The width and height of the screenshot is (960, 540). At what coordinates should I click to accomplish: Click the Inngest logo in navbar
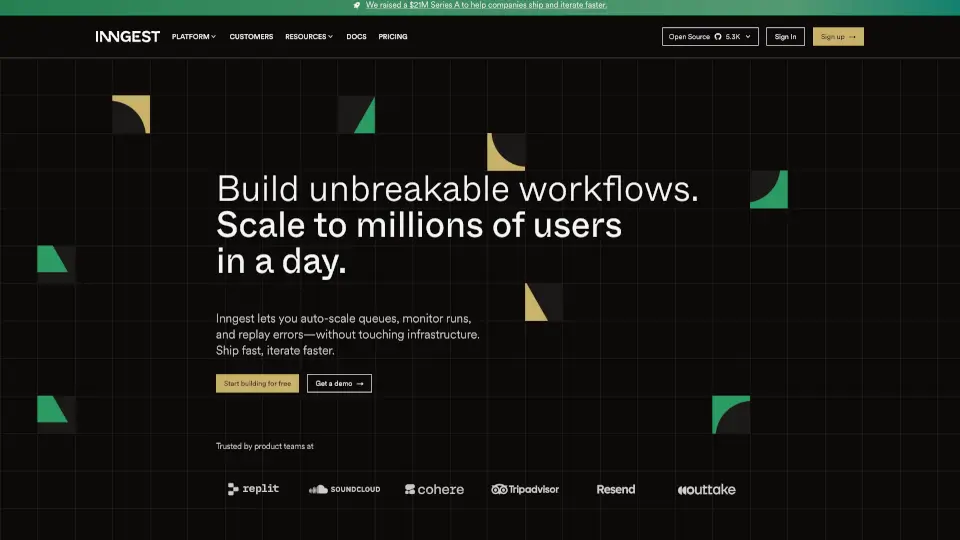127,37
